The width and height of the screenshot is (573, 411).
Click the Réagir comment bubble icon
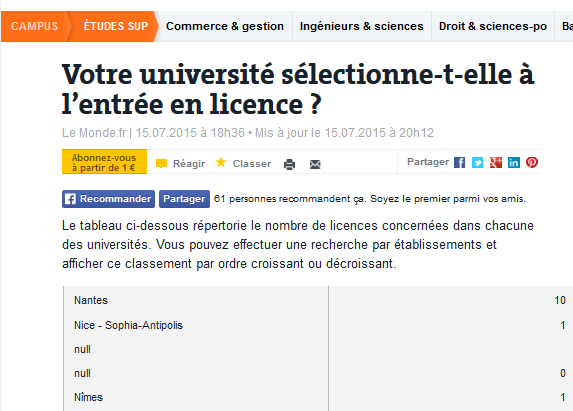161,163
